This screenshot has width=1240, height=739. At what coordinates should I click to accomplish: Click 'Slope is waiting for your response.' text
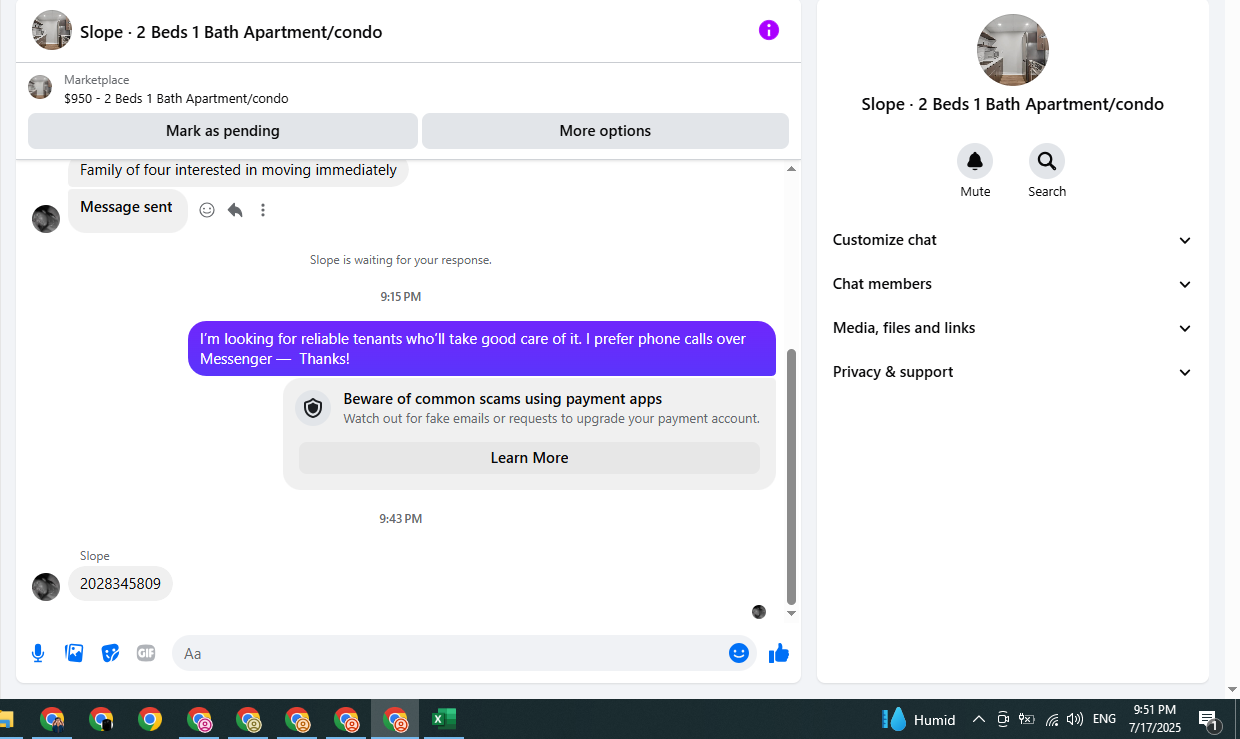click(401, 260)
